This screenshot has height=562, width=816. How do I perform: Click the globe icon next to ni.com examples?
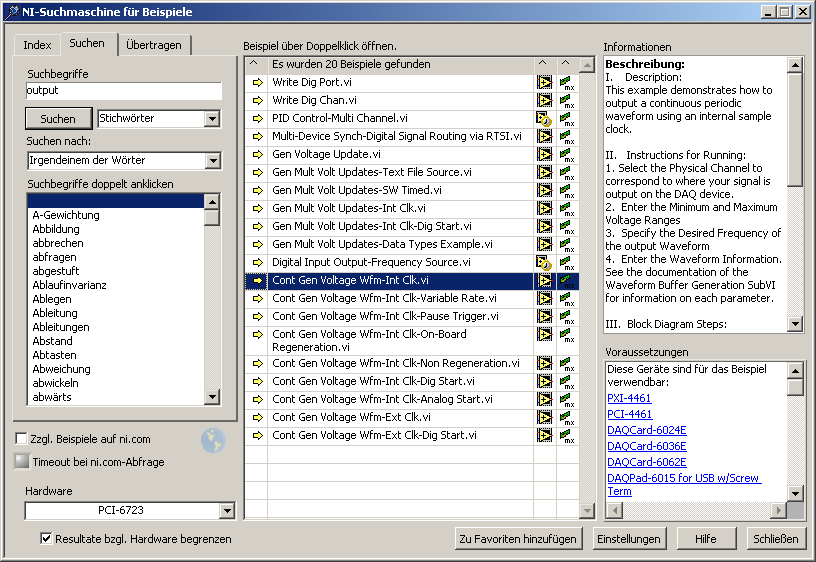(x=213, y=441)
